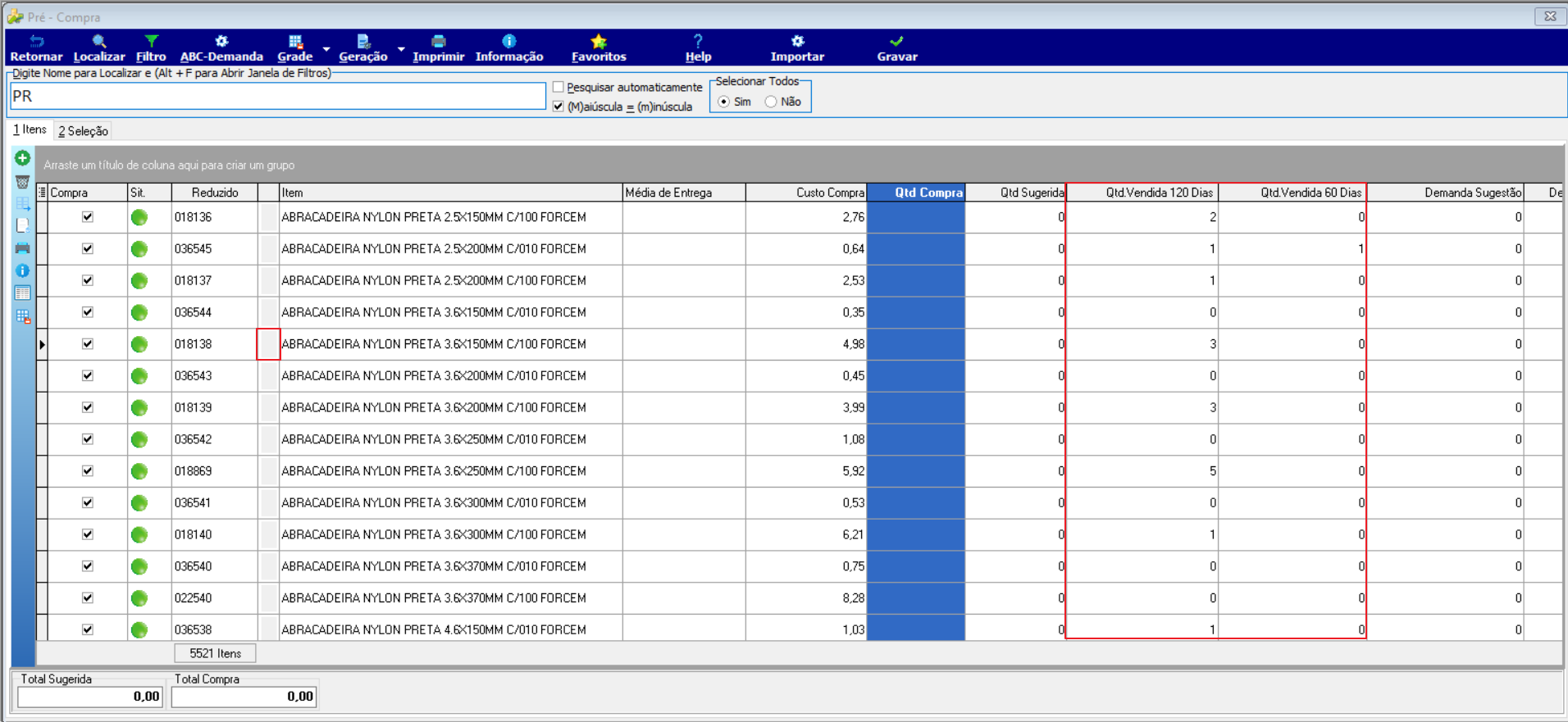Uncheck Compra checkbox for item 018138
Screen dimensions: 1568x722
tap(88, 344)
